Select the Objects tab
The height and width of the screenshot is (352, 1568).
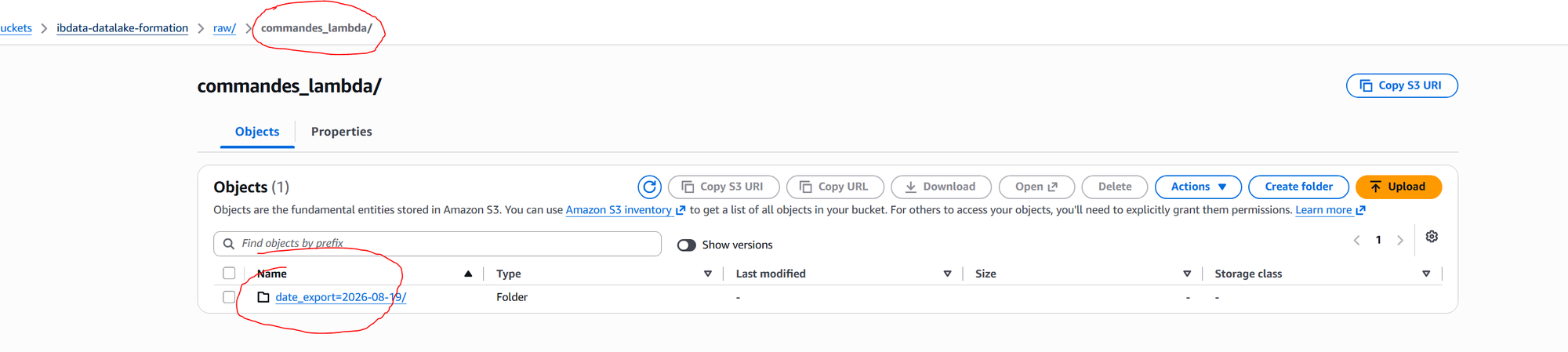click(257, 132)
